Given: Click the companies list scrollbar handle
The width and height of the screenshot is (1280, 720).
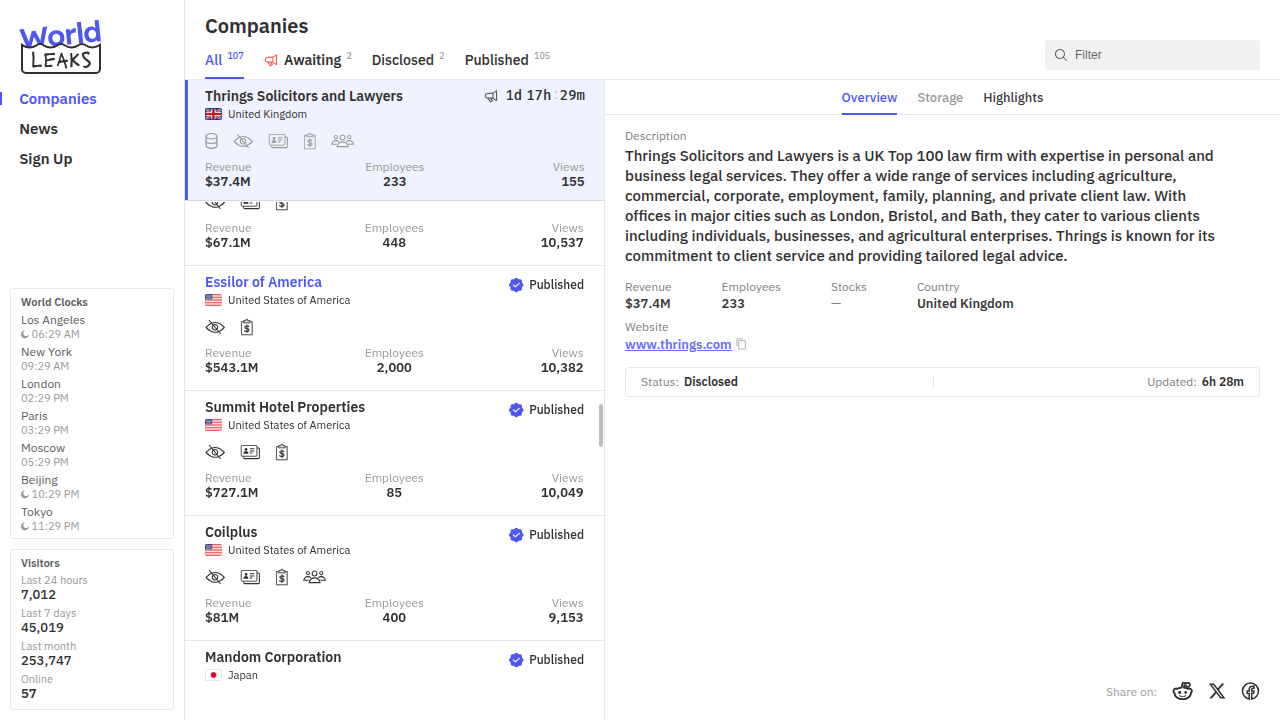Looking at the screenshot, I should [x=601, y=426].
